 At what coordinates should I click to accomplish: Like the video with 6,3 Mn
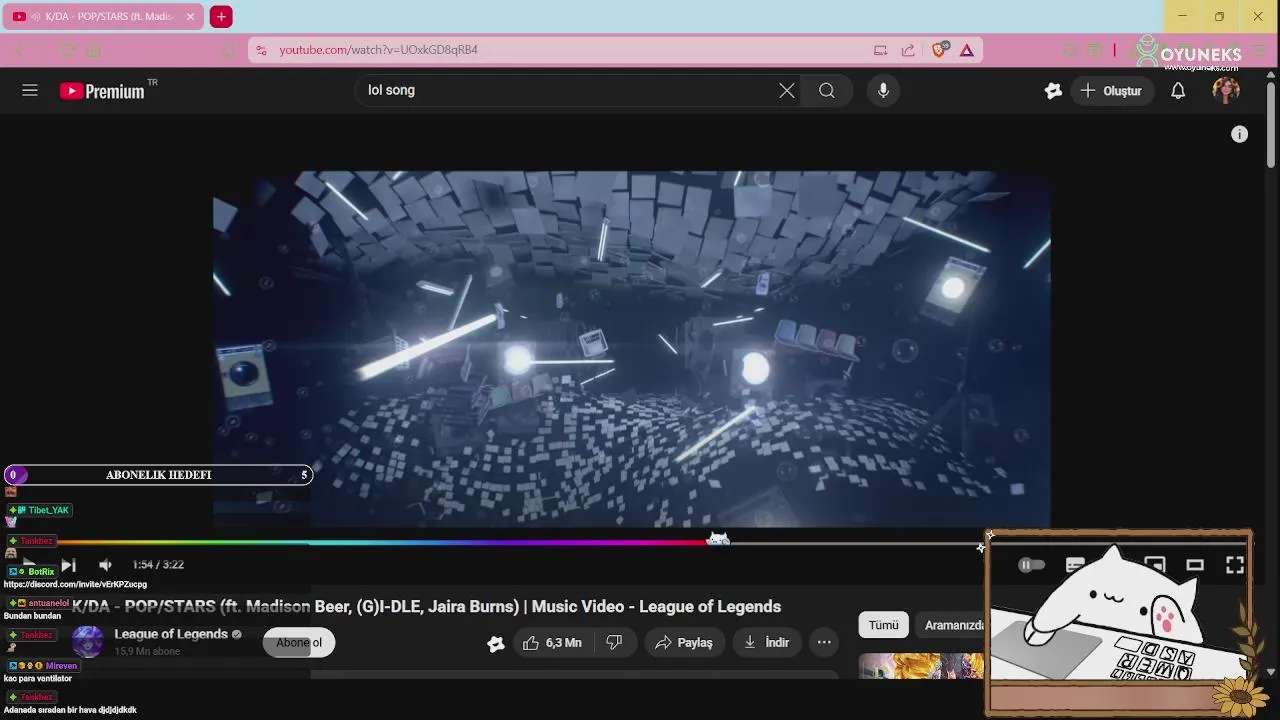551,643
